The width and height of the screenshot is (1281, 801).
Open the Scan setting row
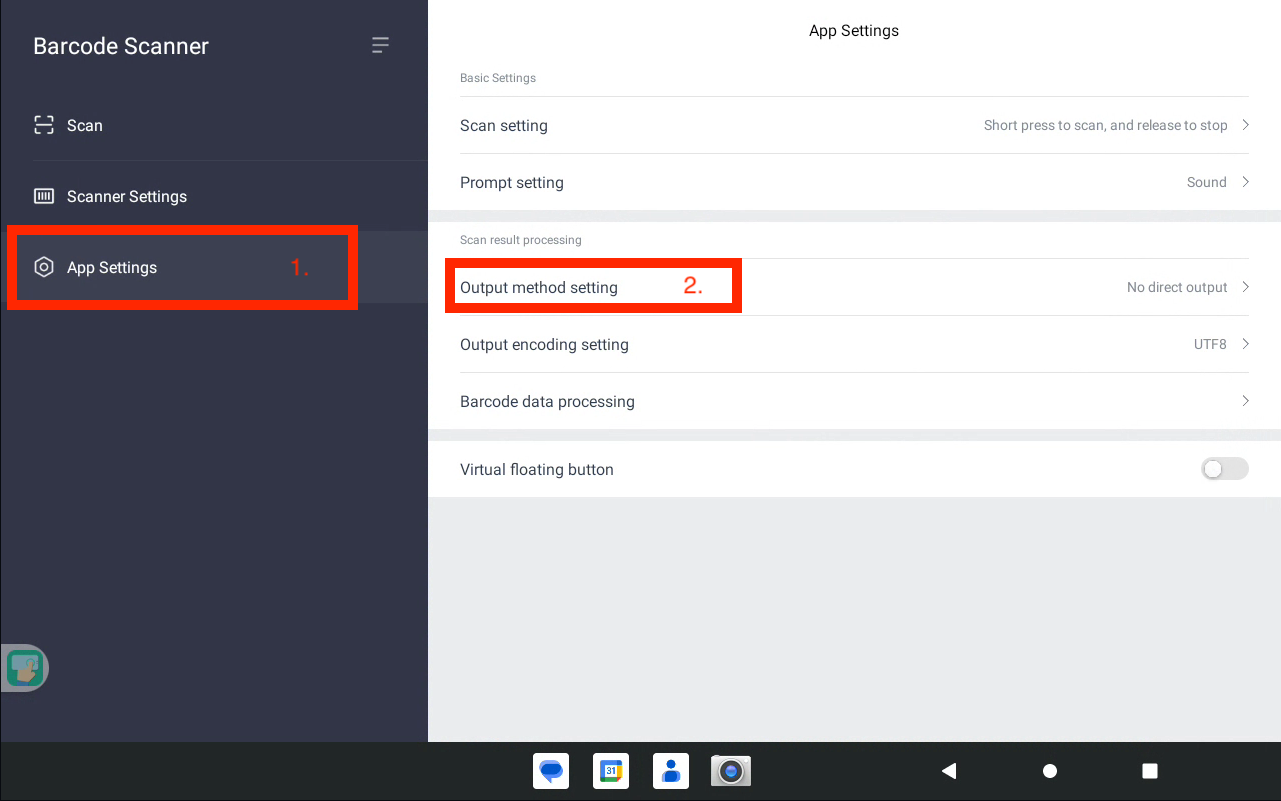[x=854, y=125]
